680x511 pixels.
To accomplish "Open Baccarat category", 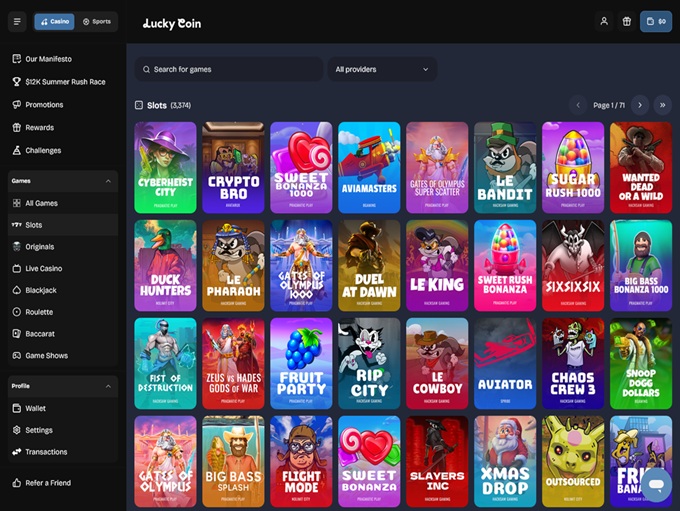I will [x=63, y=334].
